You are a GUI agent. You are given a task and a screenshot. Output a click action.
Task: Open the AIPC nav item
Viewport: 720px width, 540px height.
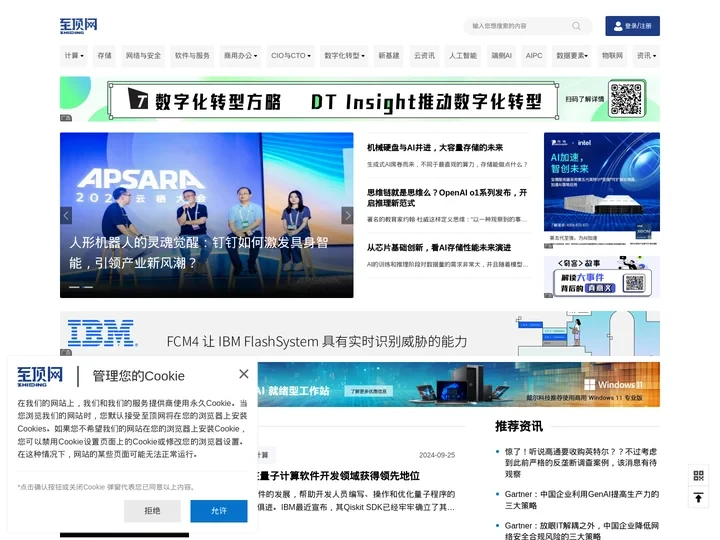point(534,56)
